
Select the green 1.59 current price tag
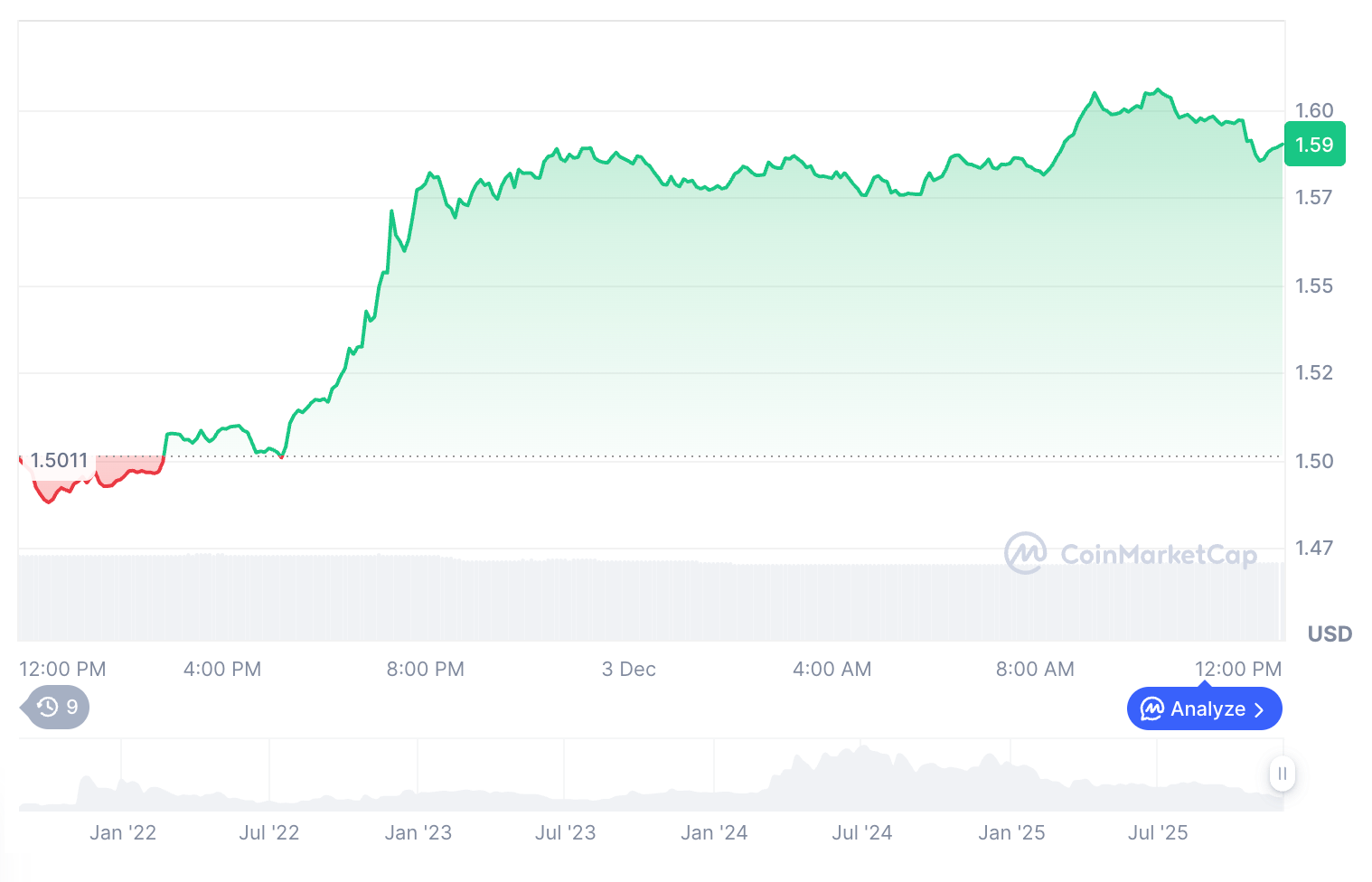coord(1314,145)
